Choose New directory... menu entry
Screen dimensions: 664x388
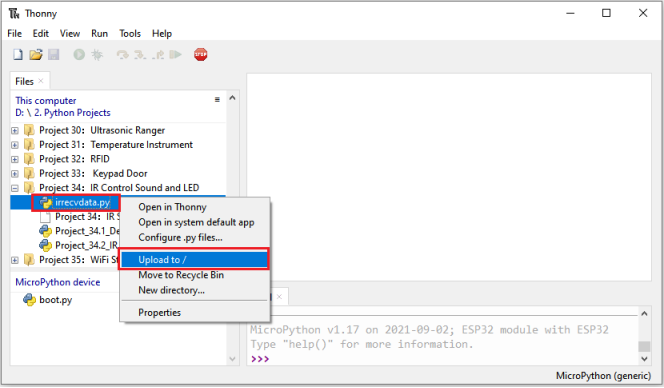[x=195, y=290]
